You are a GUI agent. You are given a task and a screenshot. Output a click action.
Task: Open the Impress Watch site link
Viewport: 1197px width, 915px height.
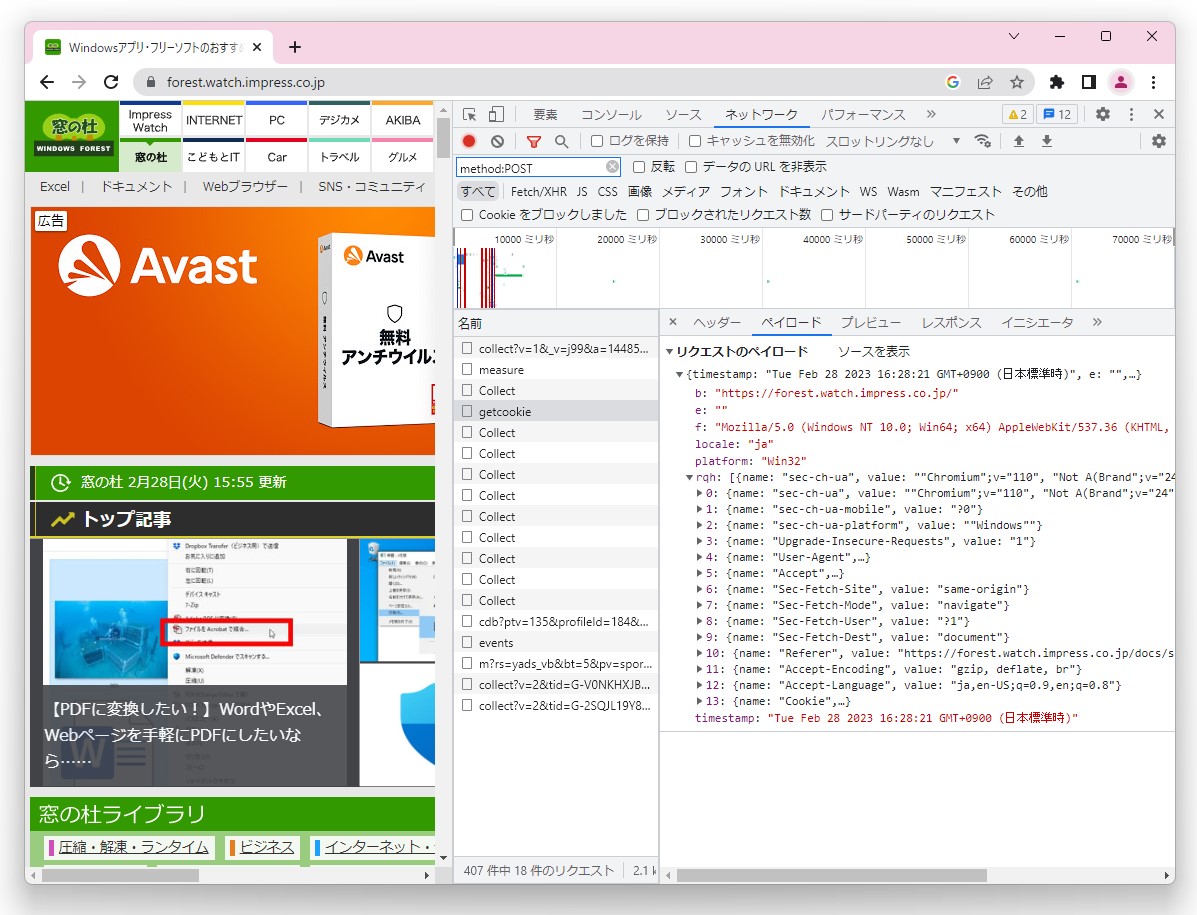150,121
